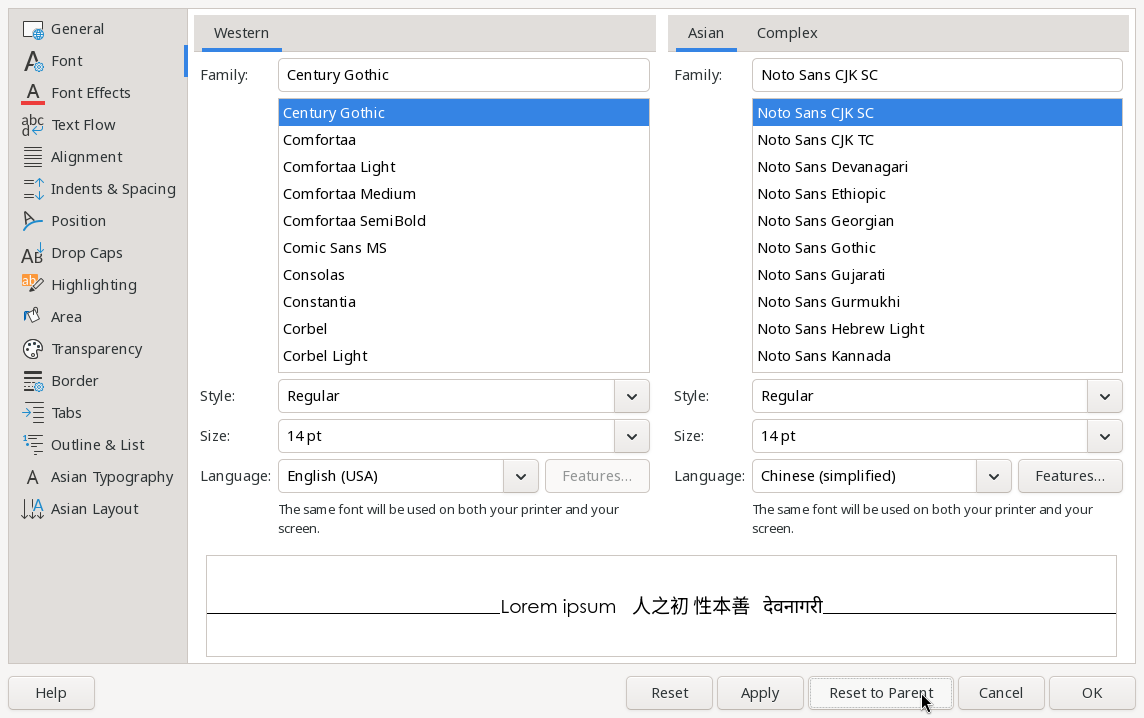Select Noto Sans Devanagari font
1144x718 pixels.
[938, 167]
